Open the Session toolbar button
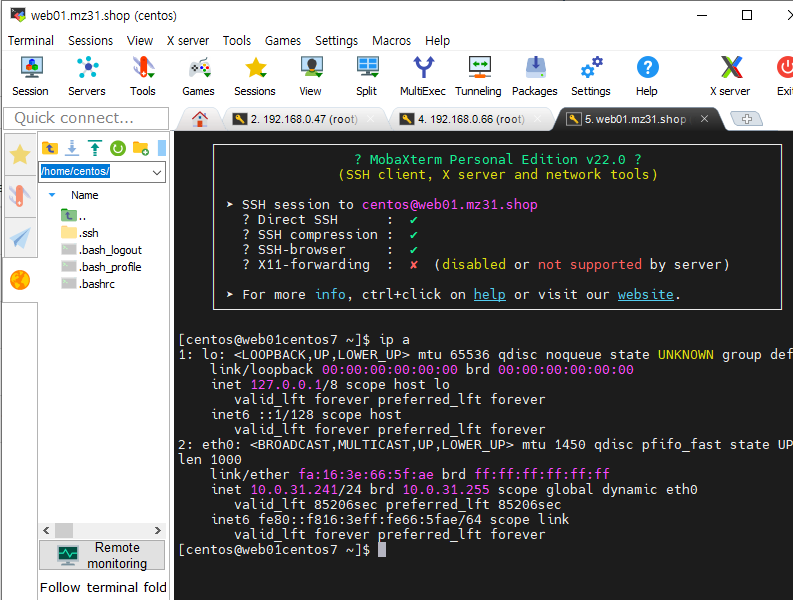793x600 pixels. click(31, 76)
